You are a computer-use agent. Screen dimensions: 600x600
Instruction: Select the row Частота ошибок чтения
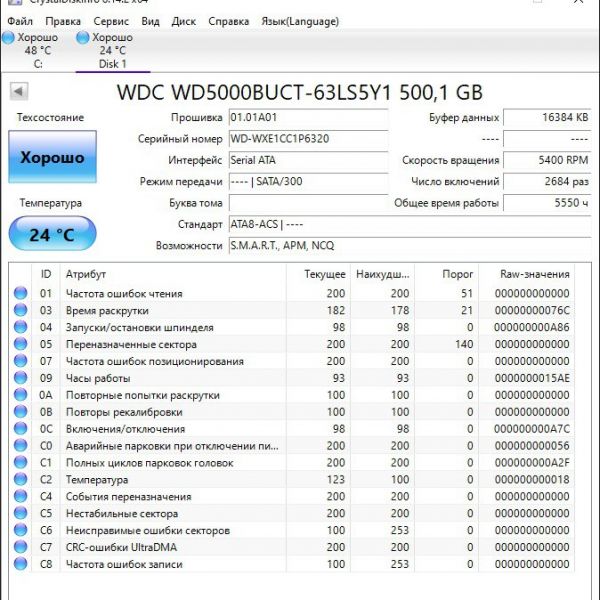tap(292, 293)
